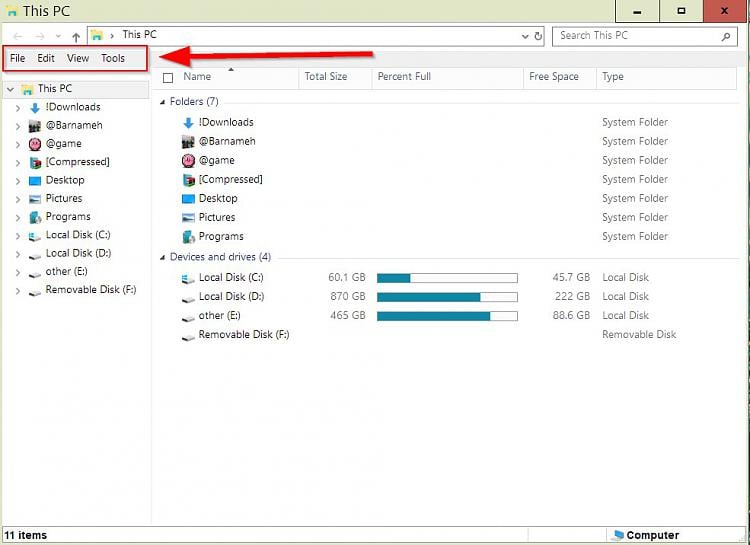Expand @game in the navigation tree
Screen dimensions: 750x545
[x=18, y=145]
